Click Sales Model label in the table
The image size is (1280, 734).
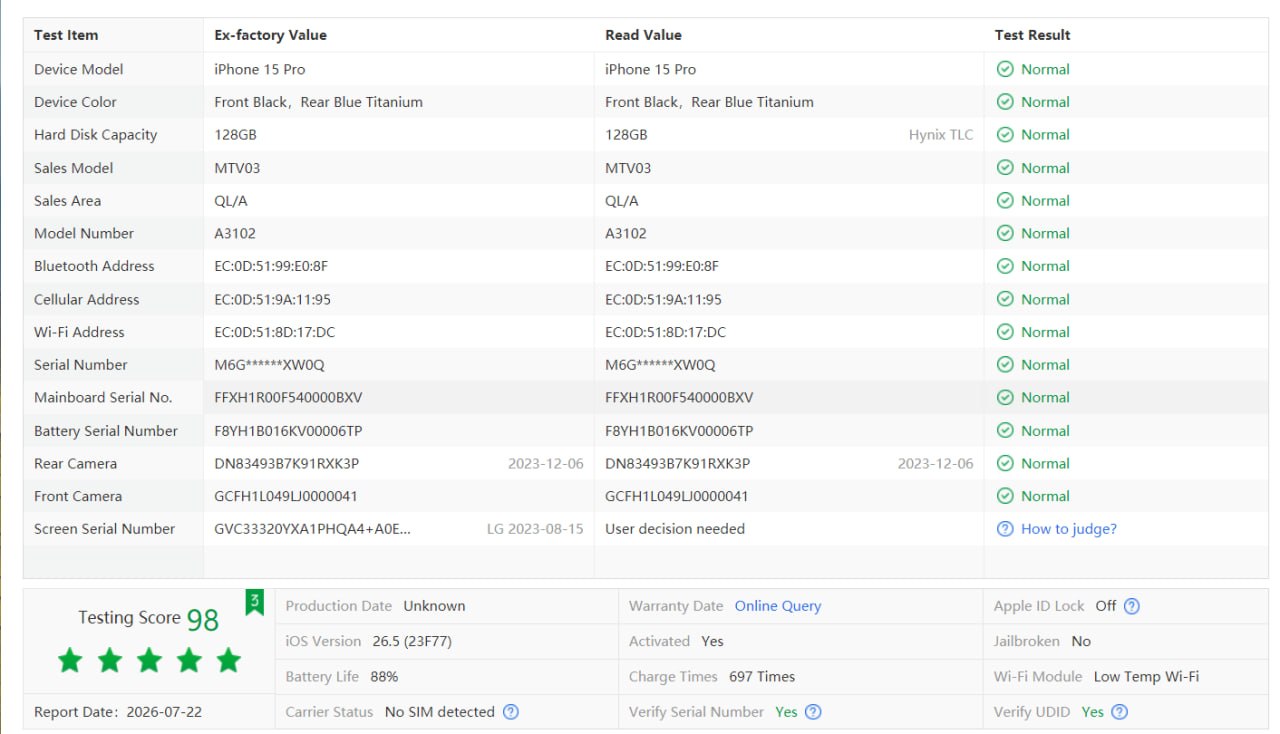(x=73, y=168)
